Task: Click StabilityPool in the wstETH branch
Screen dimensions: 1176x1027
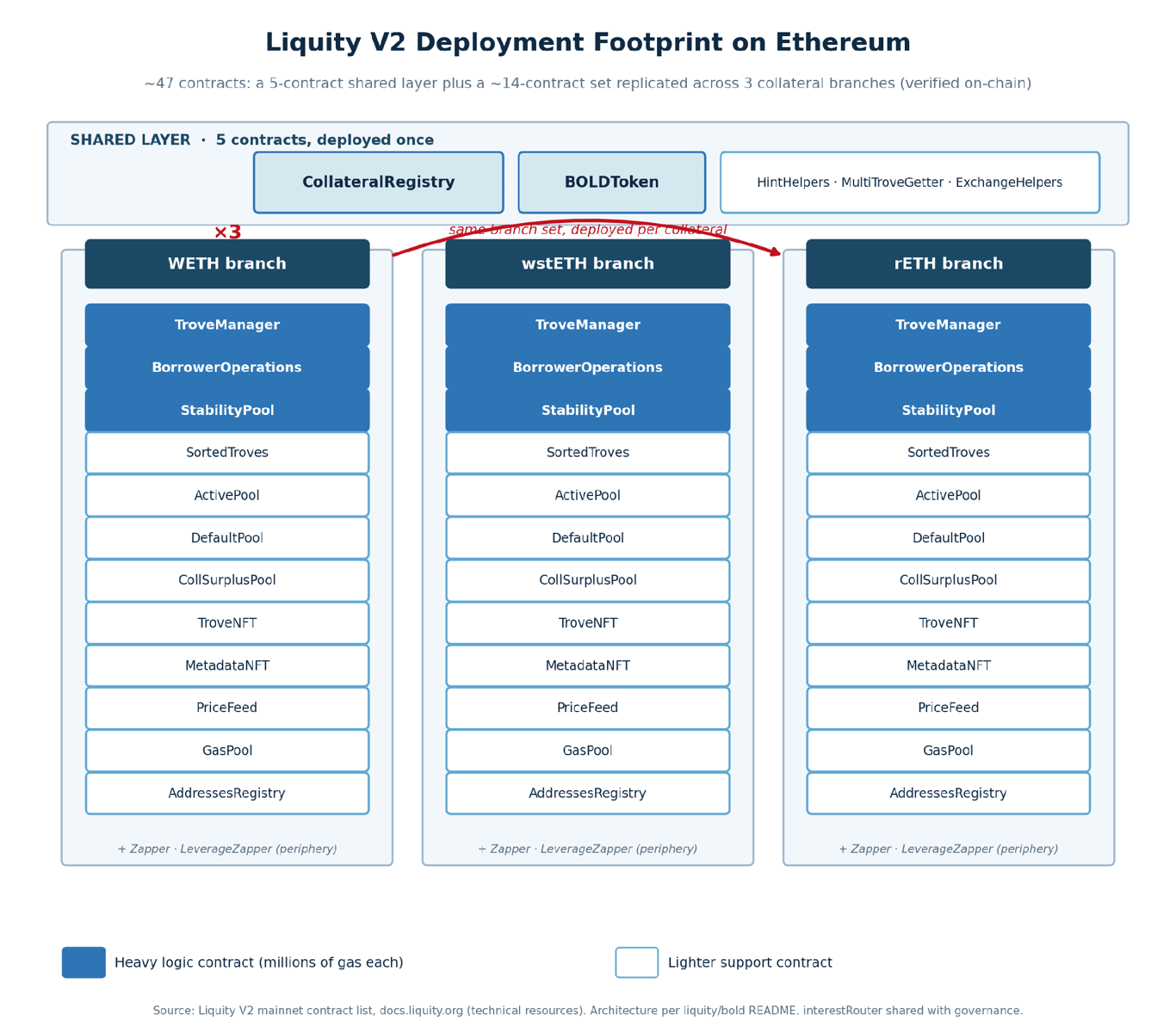Action: (x=588, y=411)
